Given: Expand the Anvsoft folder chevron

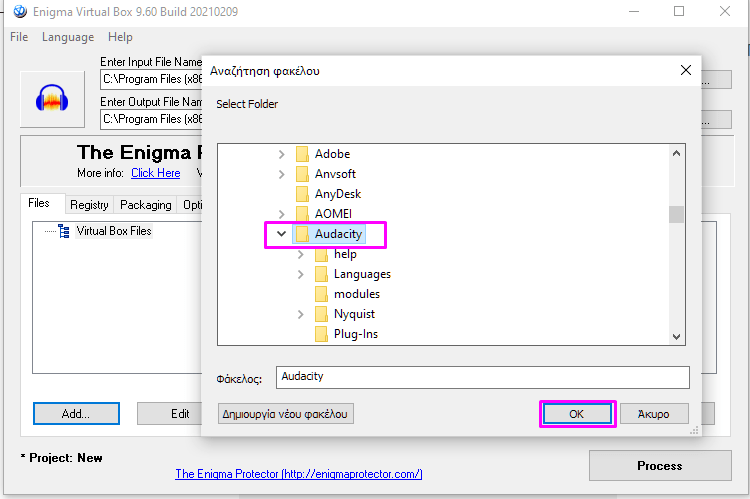Looking at the screenshot, I should pyautogui.click(x=281, y=174).
